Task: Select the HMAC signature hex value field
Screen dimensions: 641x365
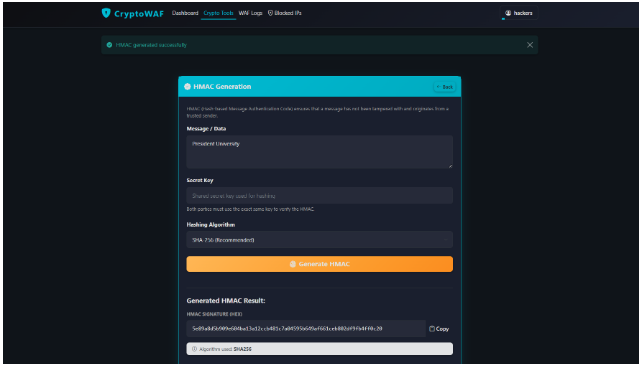Action: pos(306,329)
